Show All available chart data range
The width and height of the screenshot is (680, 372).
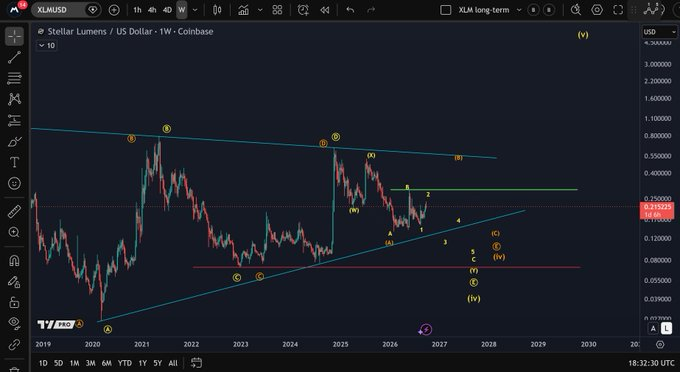pyautogui.click(x=173, y=363)
